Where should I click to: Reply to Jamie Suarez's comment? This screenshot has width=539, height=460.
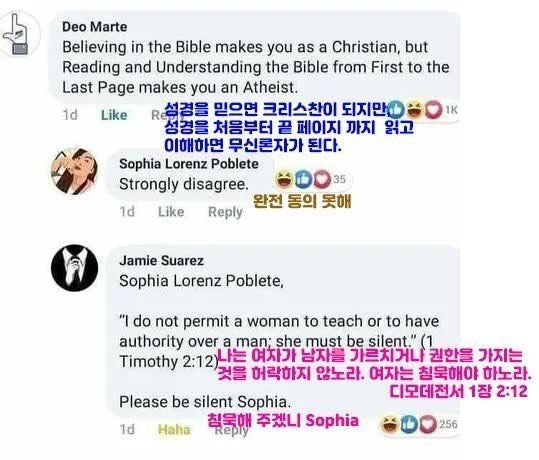pyautogui.click(x=231, y=430)
